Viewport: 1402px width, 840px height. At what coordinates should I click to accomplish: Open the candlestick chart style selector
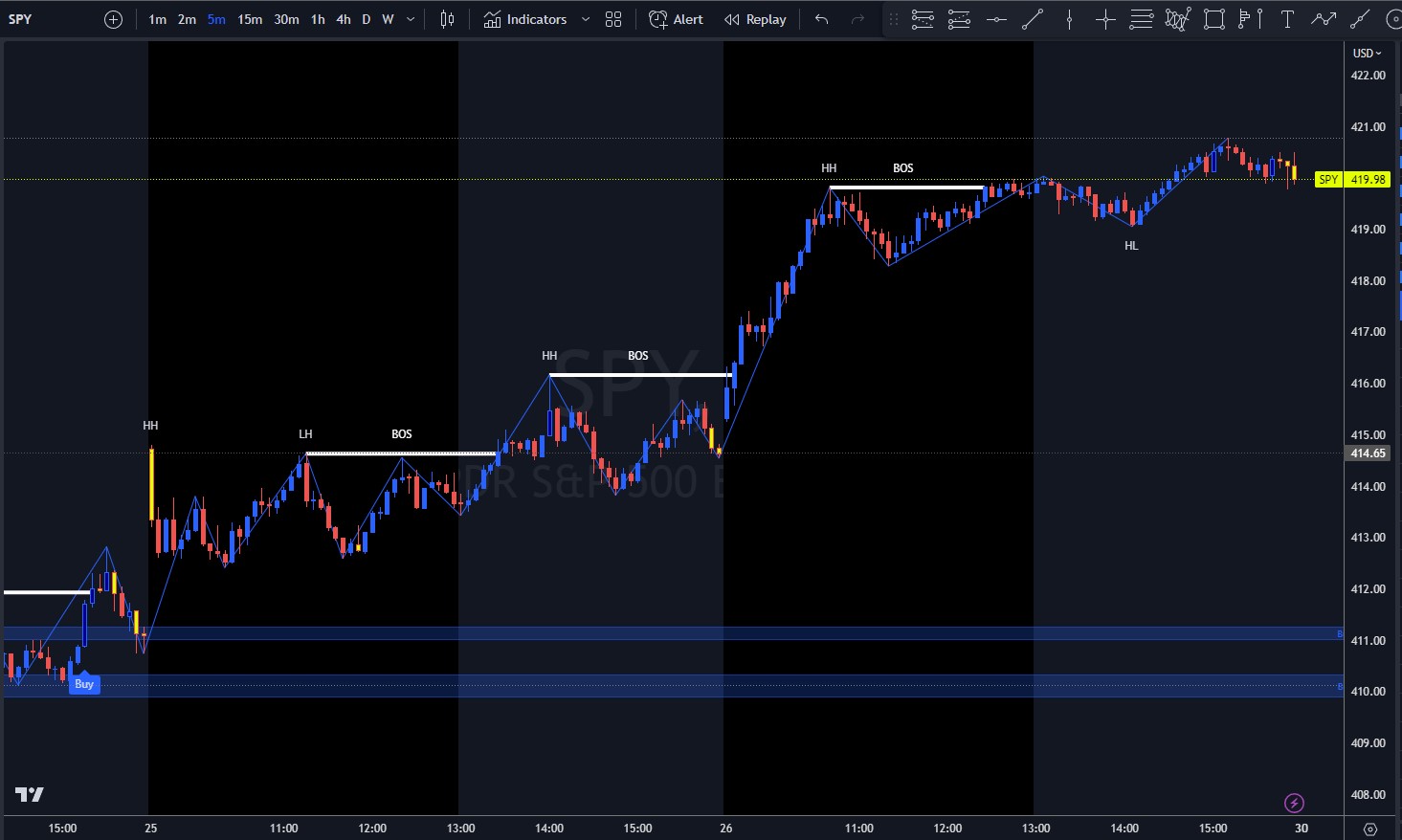tap(447, 19)
